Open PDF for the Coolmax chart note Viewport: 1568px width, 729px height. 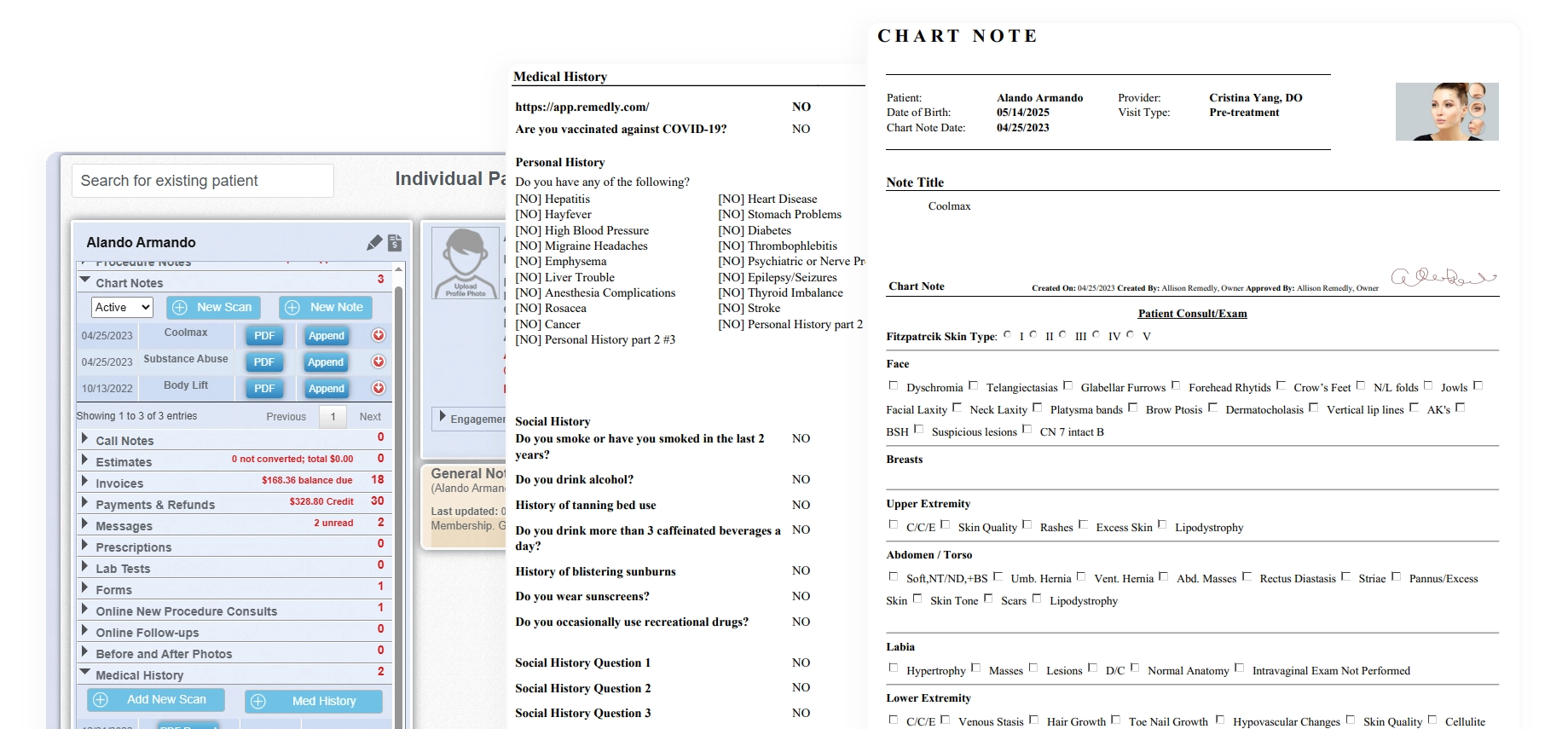[x=264, y=336]
